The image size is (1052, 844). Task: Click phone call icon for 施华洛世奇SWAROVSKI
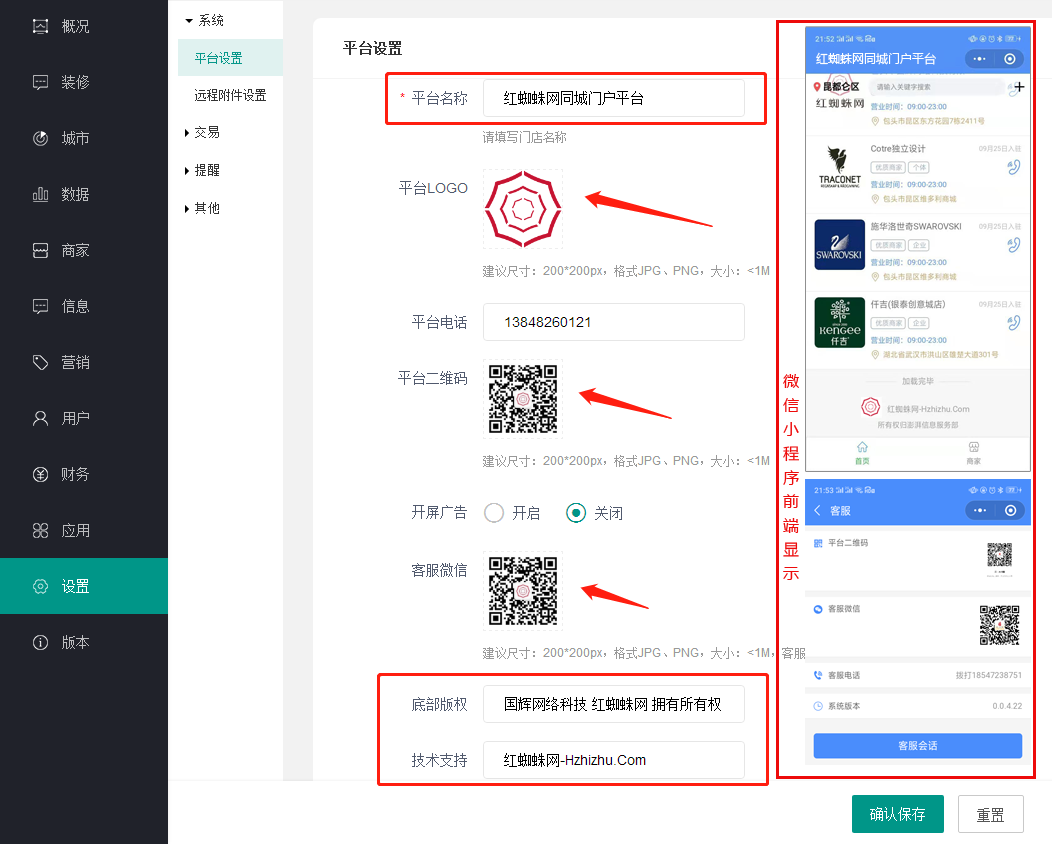pos(1014,245)
